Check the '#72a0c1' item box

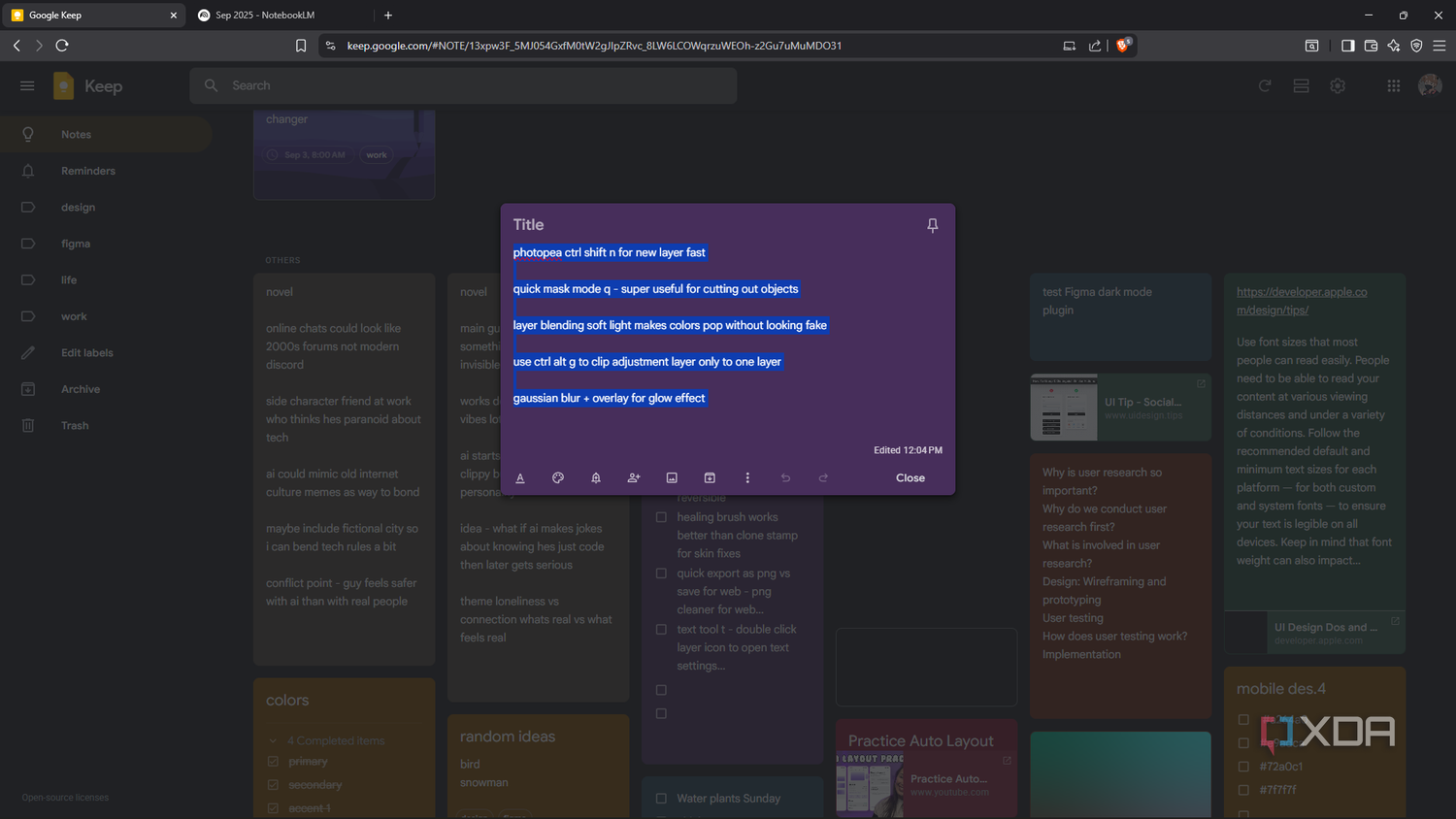pyautogui.click(x=1243, y=767)
